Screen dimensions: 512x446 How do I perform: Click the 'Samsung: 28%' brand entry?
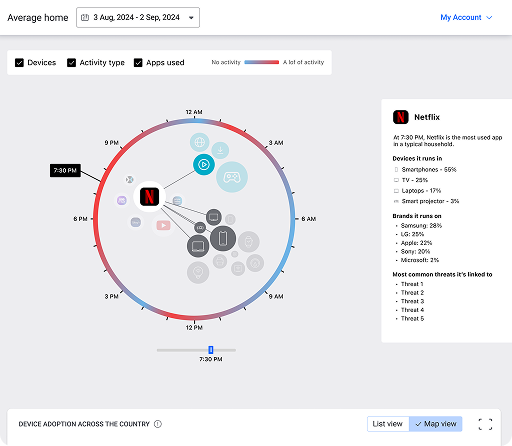(421, 226)
